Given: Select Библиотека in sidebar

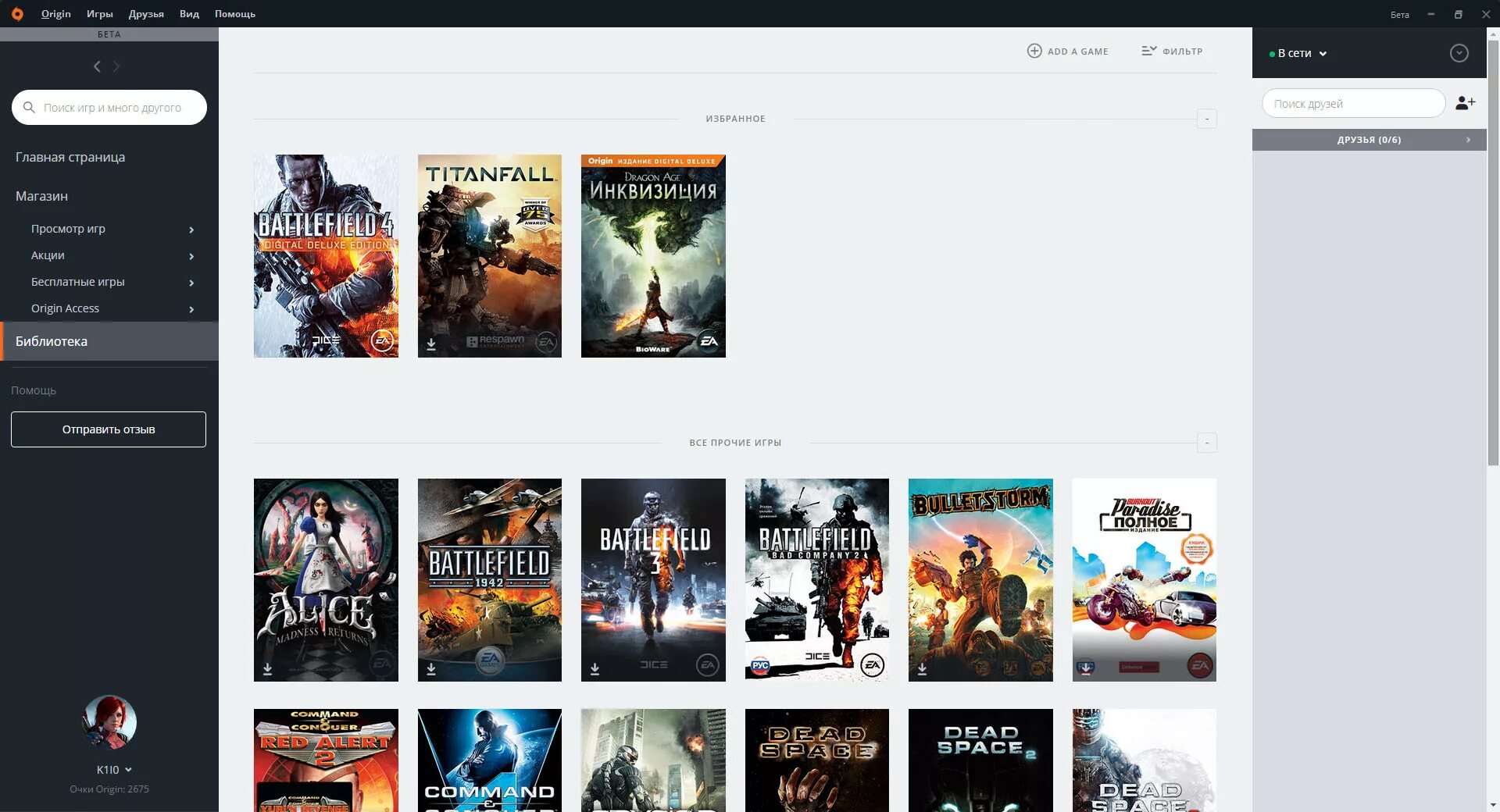Looking at the screenshot, I should [x=109, y=341].
